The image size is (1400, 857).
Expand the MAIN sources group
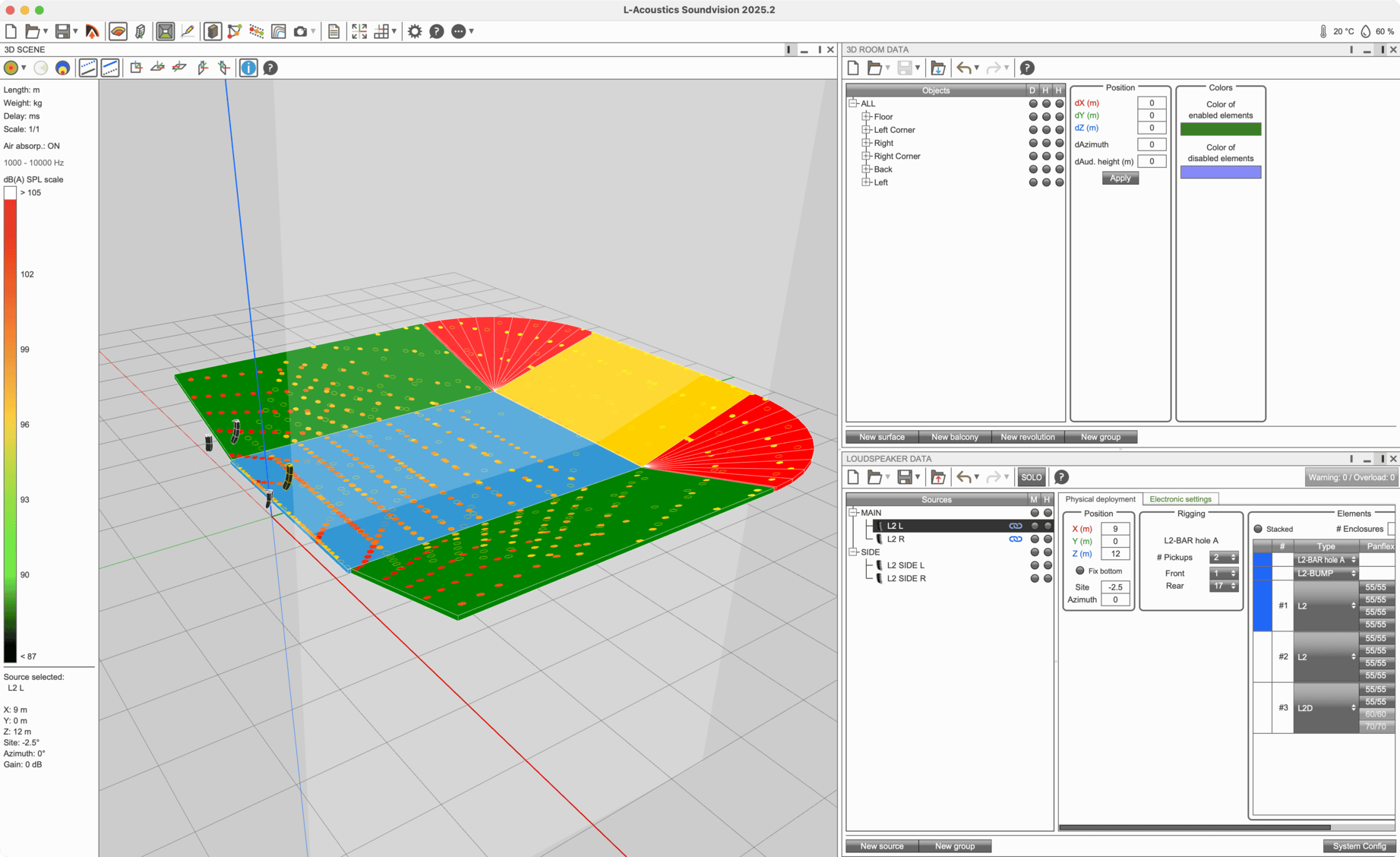point(855,512)
